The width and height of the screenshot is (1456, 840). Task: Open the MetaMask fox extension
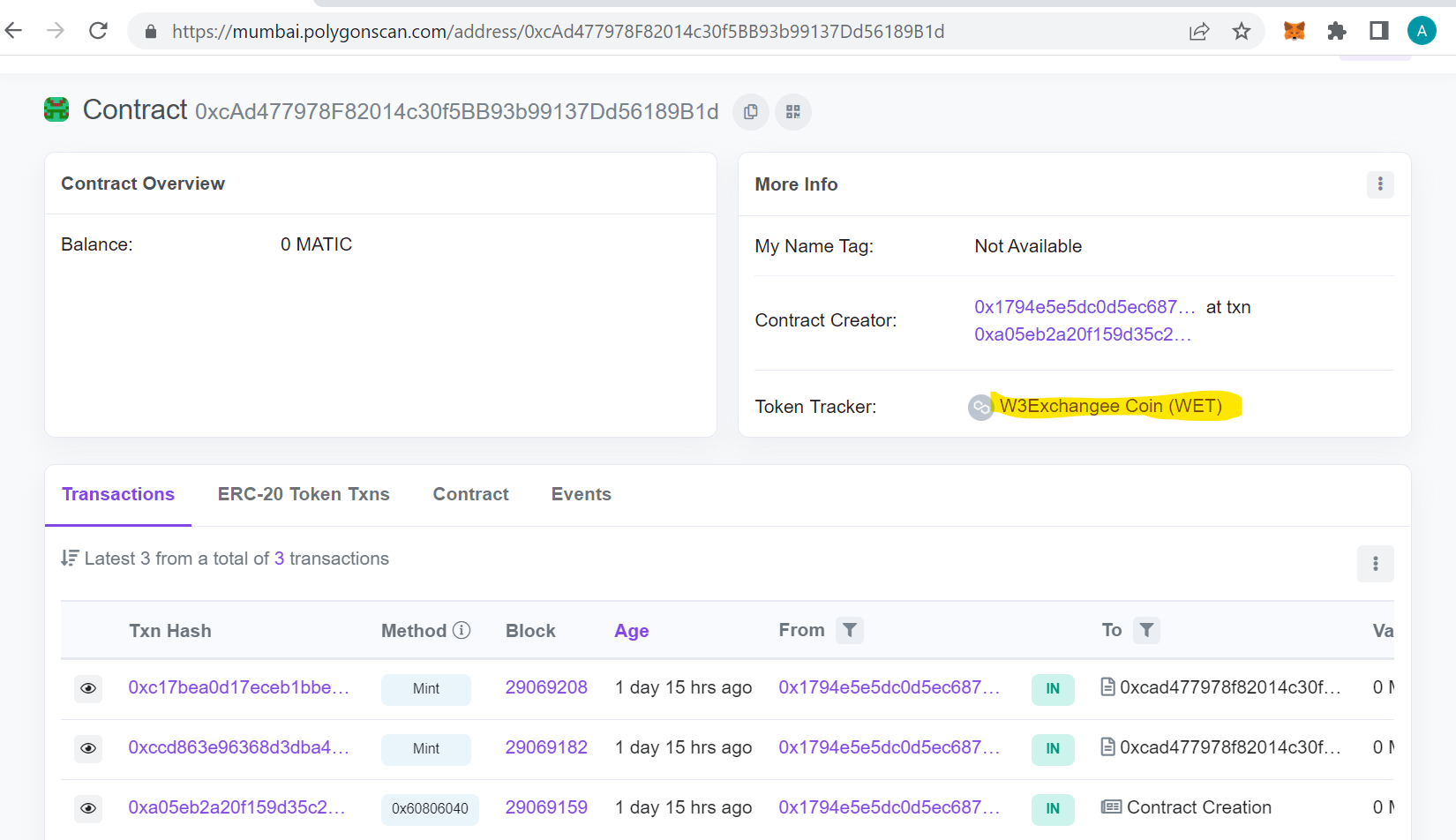point(1294,32)
